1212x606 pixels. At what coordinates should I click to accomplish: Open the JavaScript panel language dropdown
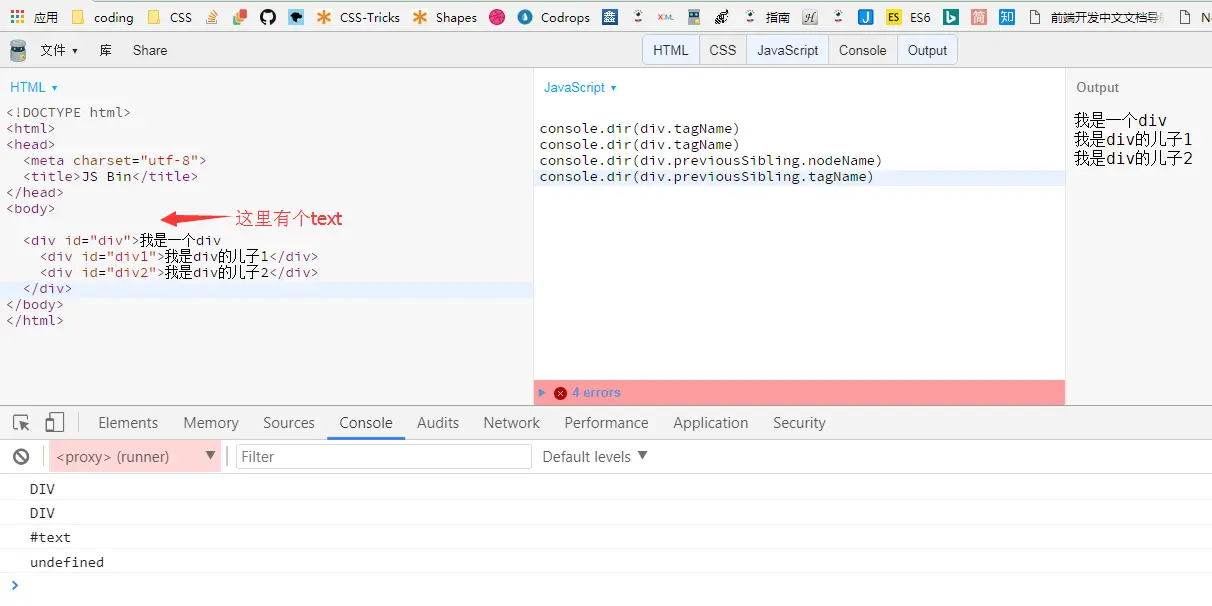[580, 88]
